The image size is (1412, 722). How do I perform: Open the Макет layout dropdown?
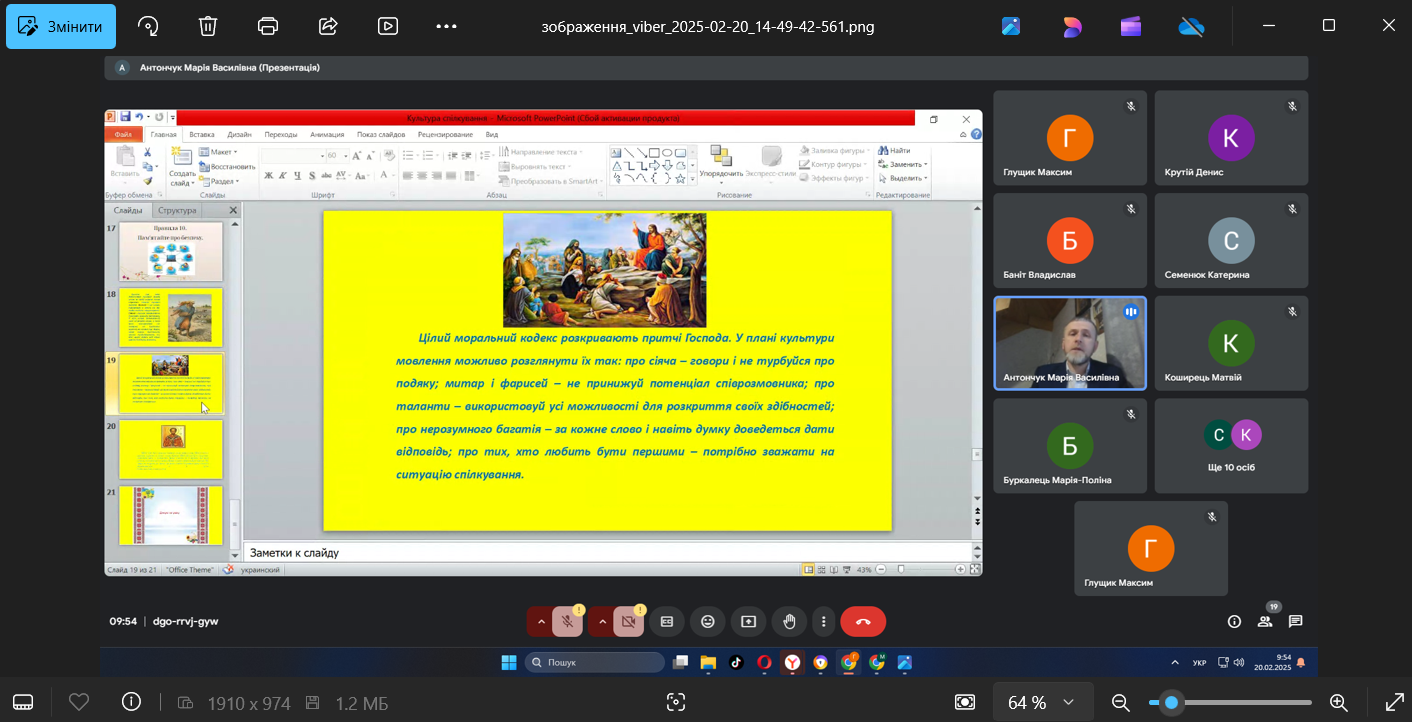(x=218, y=152)
